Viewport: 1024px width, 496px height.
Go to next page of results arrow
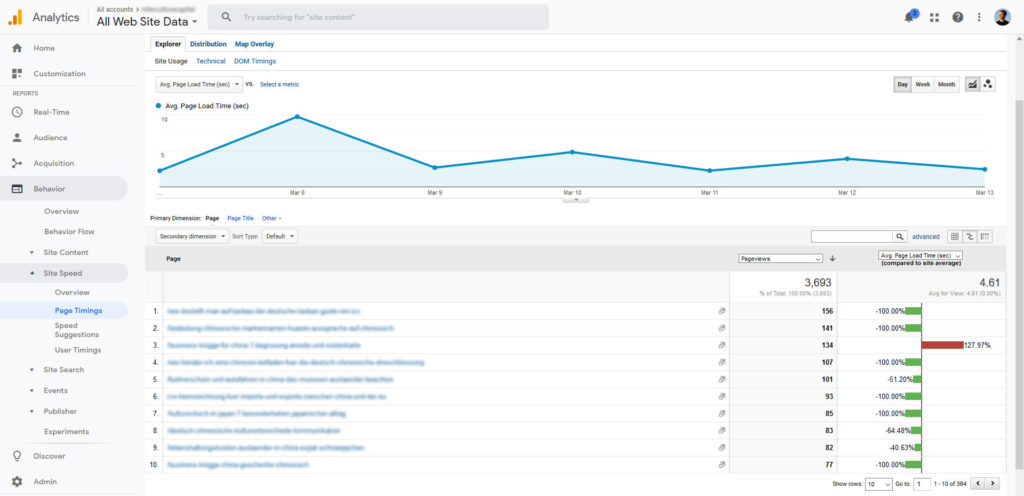coord(993,484)
